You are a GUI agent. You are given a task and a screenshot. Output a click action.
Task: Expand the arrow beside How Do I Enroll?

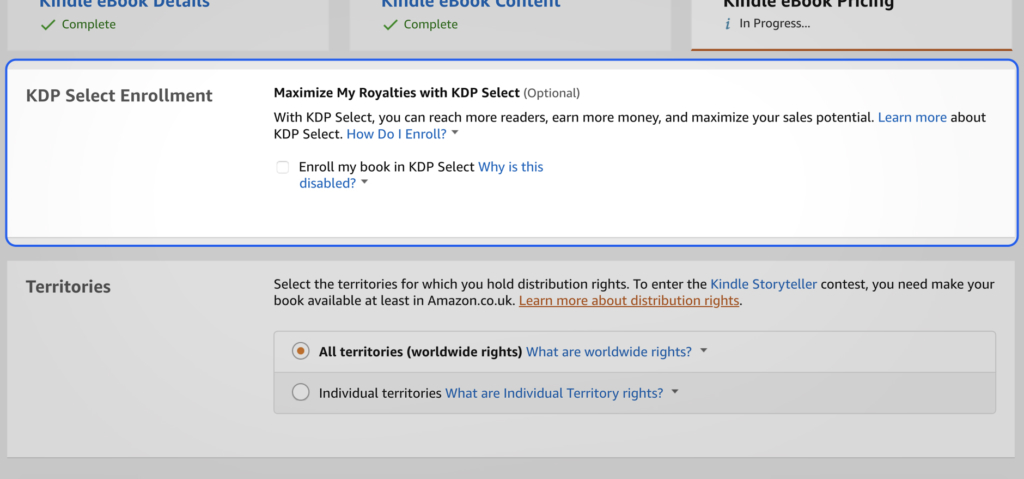pyautogui.click(x=455, y=133)
